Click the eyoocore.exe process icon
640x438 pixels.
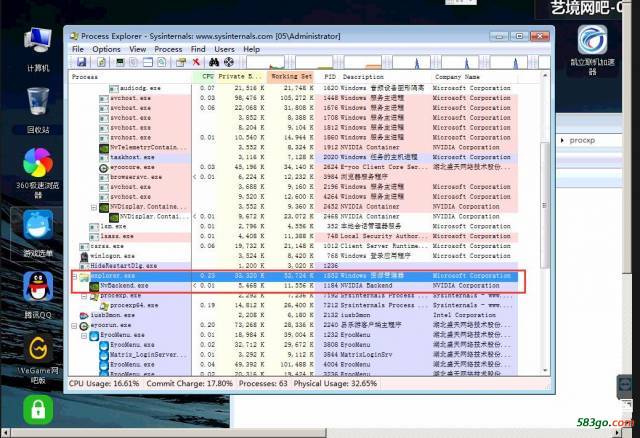[104, 167]
